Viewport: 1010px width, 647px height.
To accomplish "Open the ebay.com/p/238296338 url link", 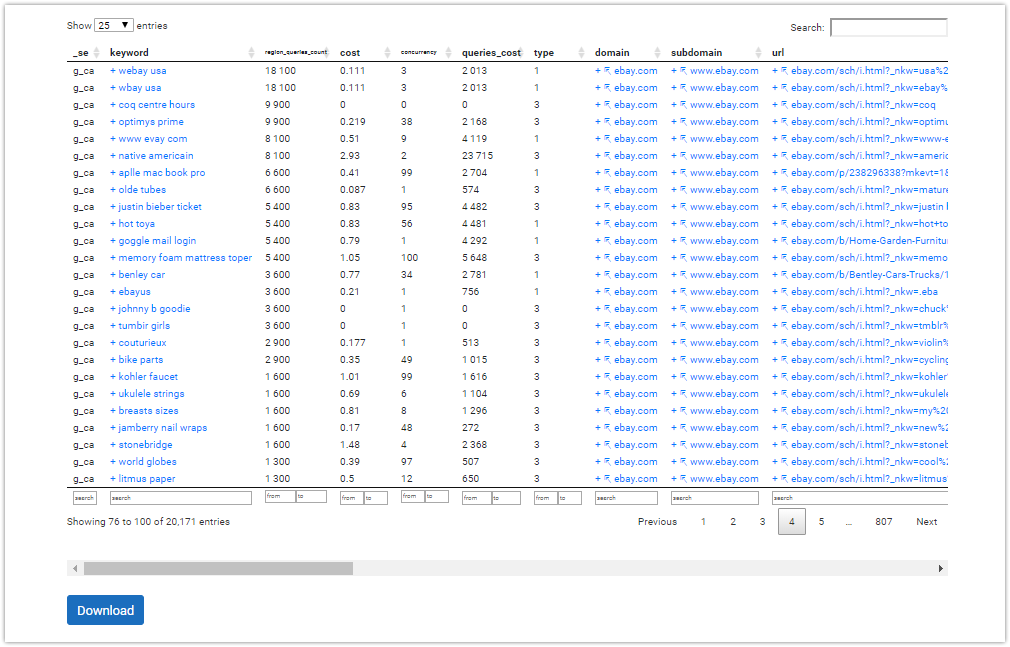I will [869, 173].
